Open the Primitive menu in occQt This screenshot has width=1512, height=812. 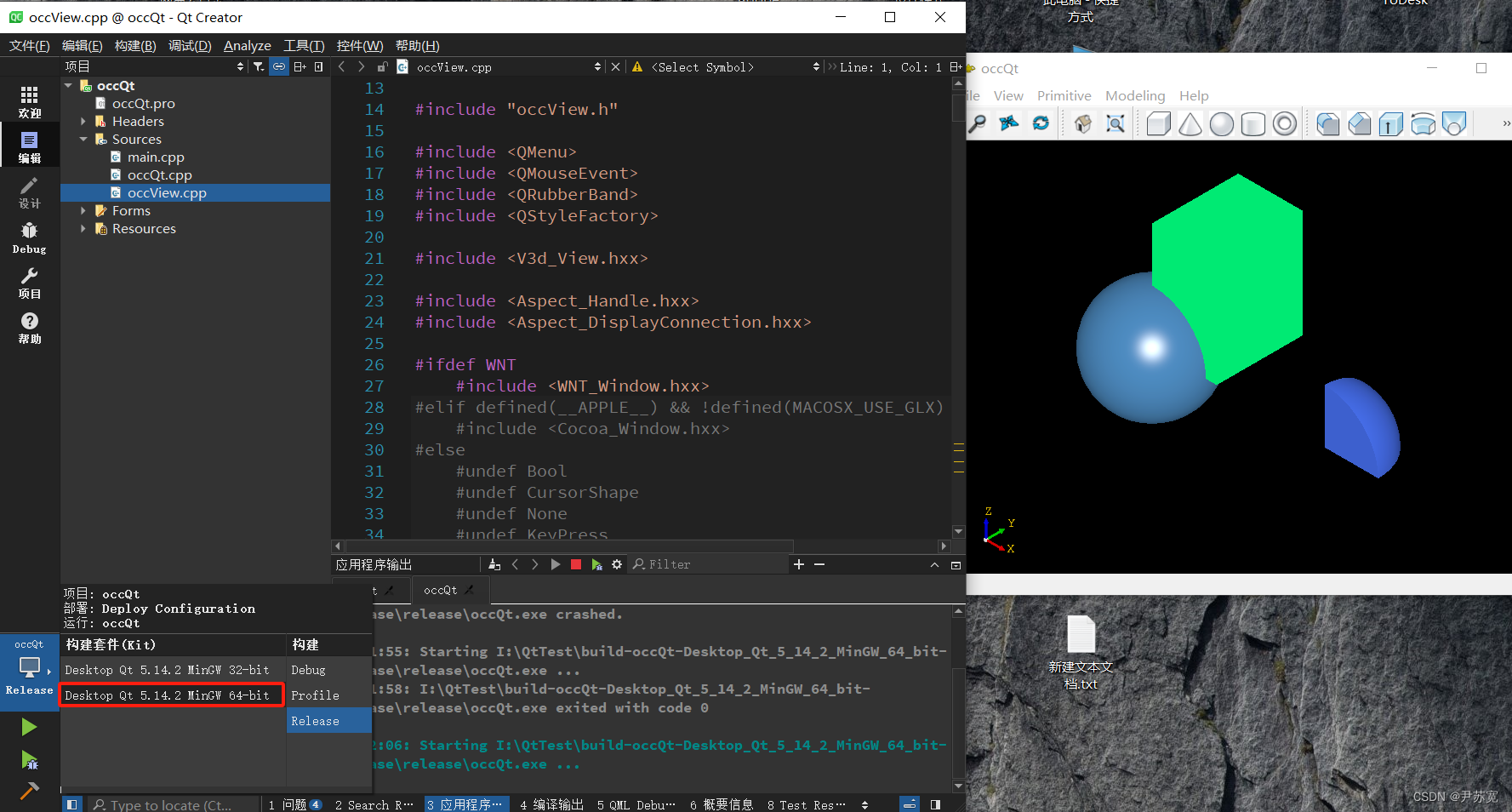pyautogui.click(x=1064, y=95)
